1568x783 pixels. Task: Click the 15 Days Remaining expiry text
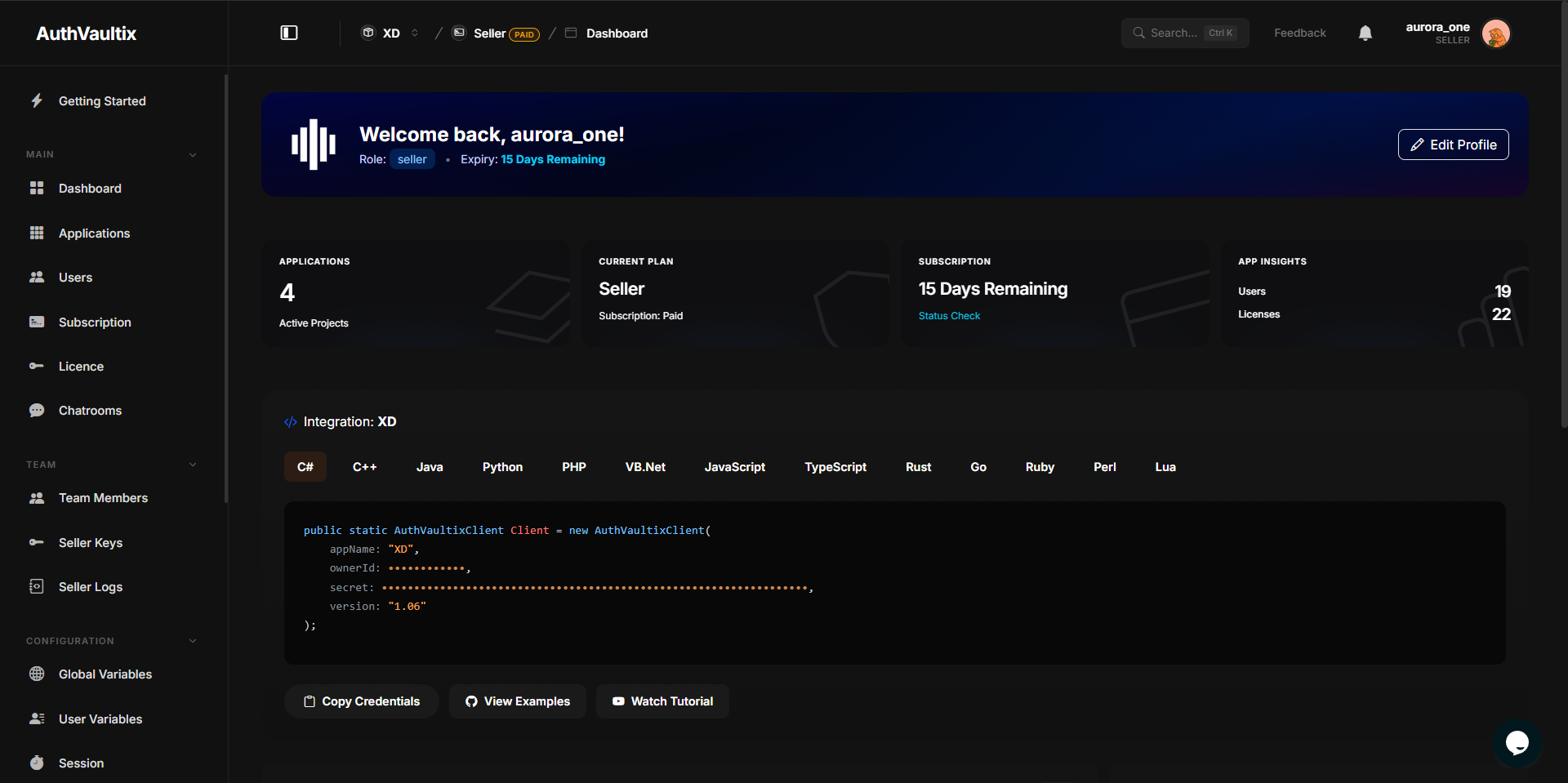coord(553,159)
